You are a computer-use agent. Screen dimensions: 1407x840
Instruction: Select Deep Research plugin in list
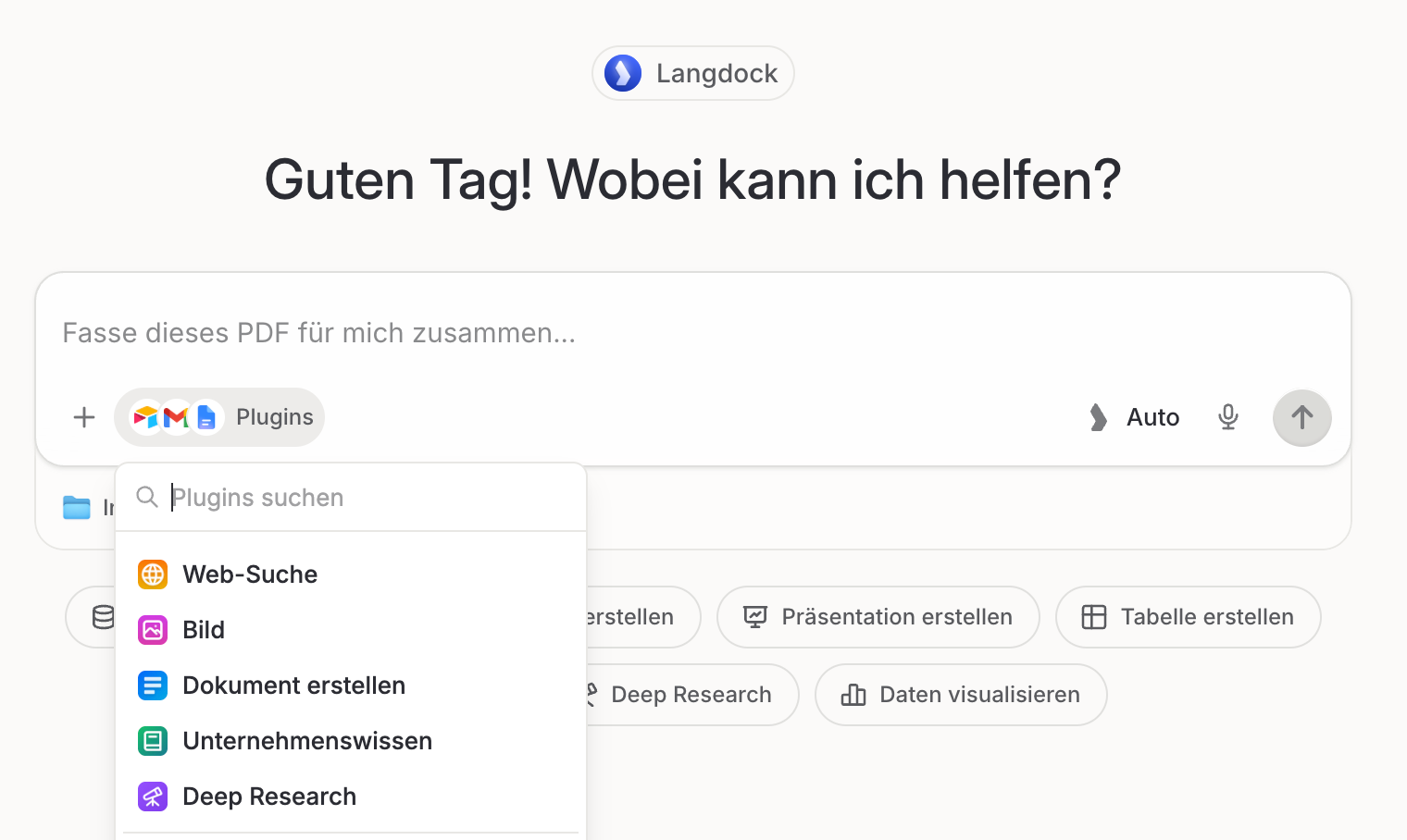coord(351,797)
